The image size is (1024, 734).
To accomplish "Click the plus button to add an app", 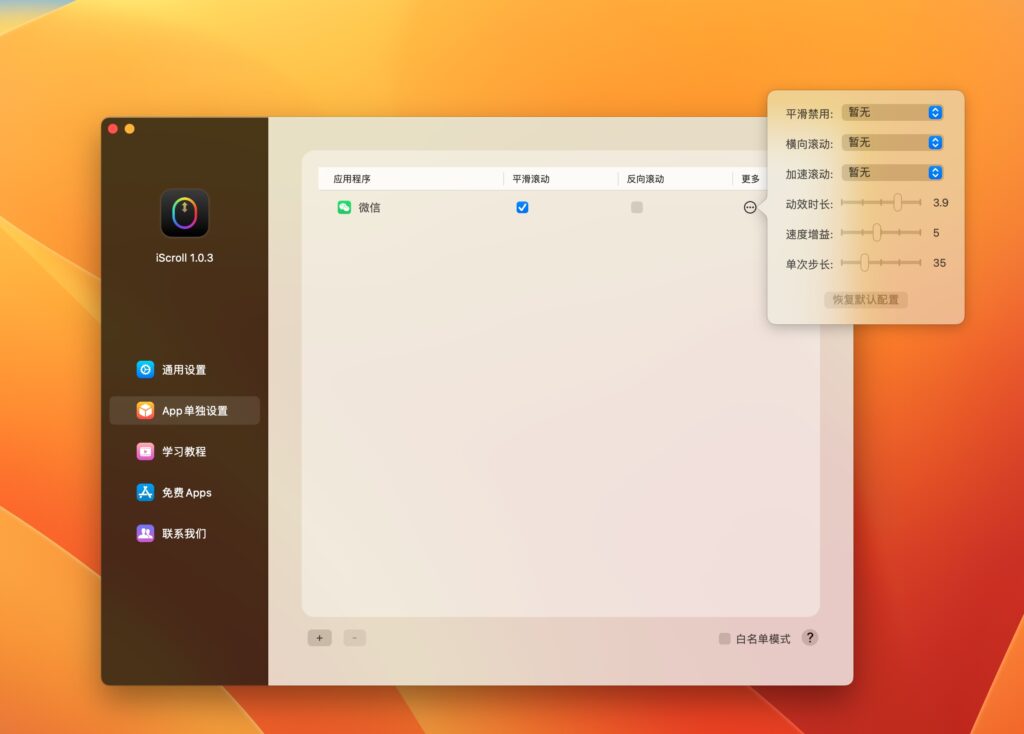I will tap(319, 637).
